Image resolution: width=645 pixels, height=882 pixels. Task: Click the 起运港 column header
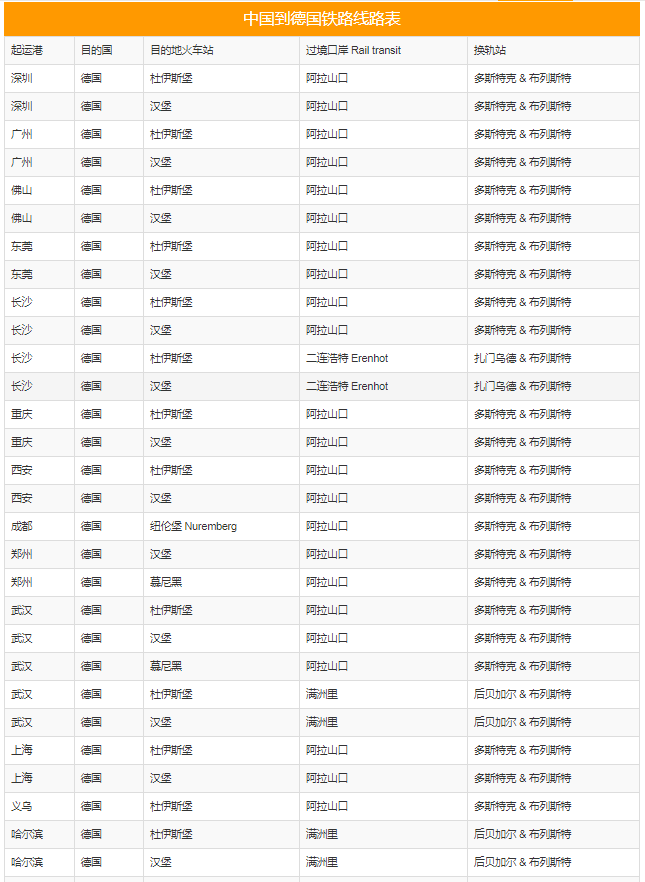[x=27, y=50]
